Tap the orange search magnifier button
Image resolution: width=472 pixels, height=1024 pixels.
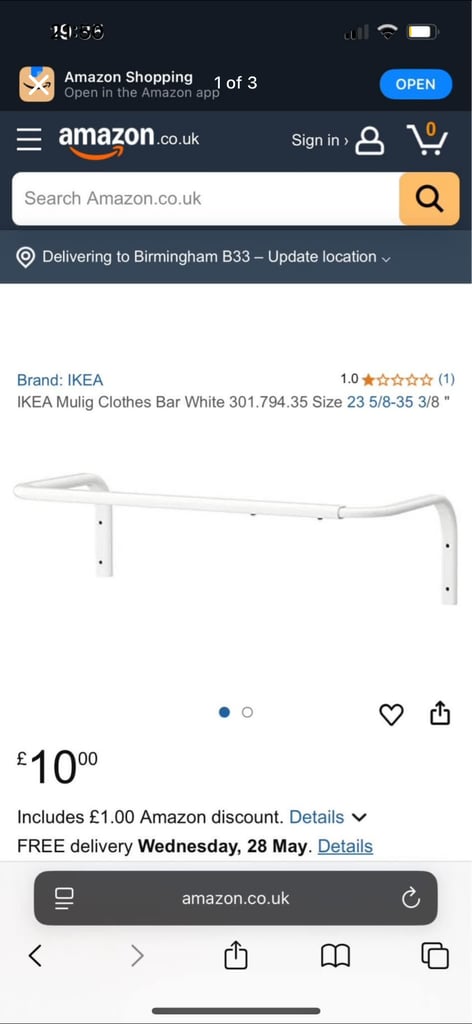(429, 199)
